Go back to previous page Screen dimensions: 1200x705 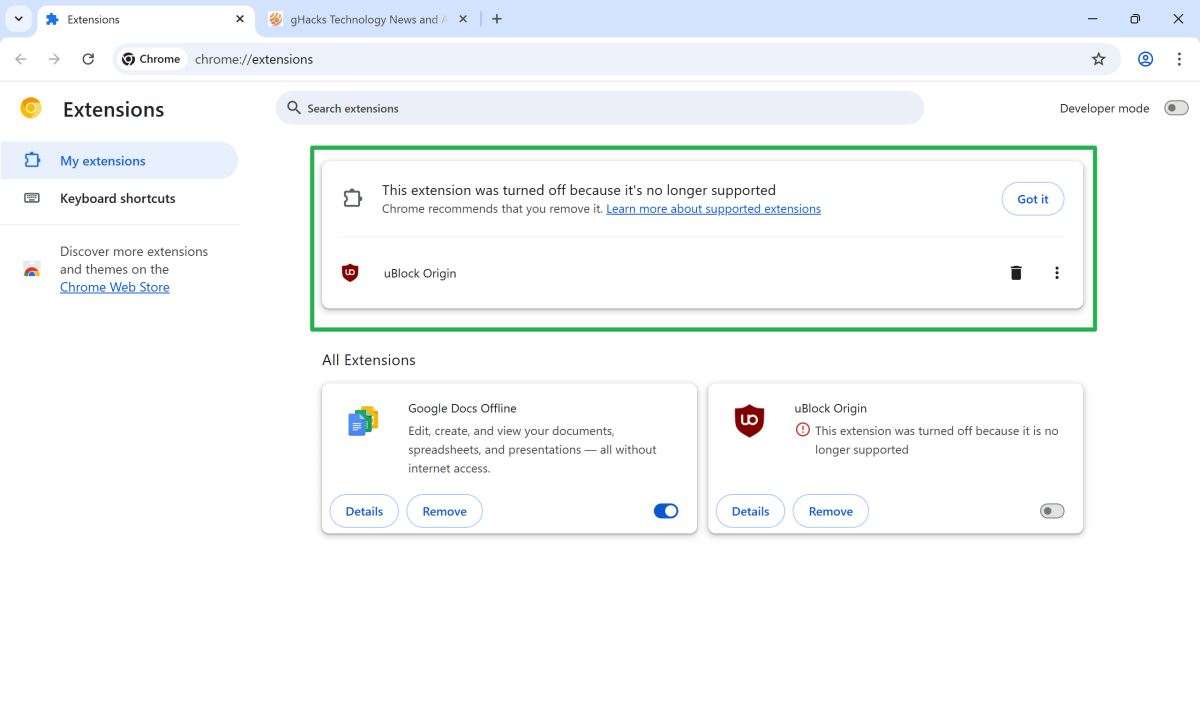tap(21, 59)
